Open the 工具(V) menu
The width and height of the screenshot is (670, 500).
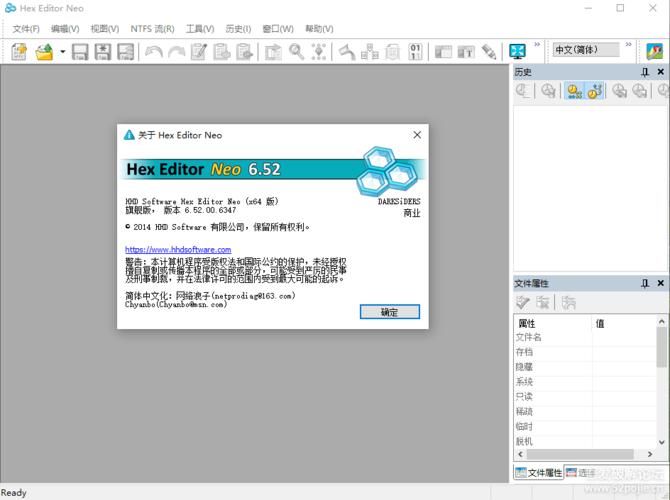coord(200,29)
